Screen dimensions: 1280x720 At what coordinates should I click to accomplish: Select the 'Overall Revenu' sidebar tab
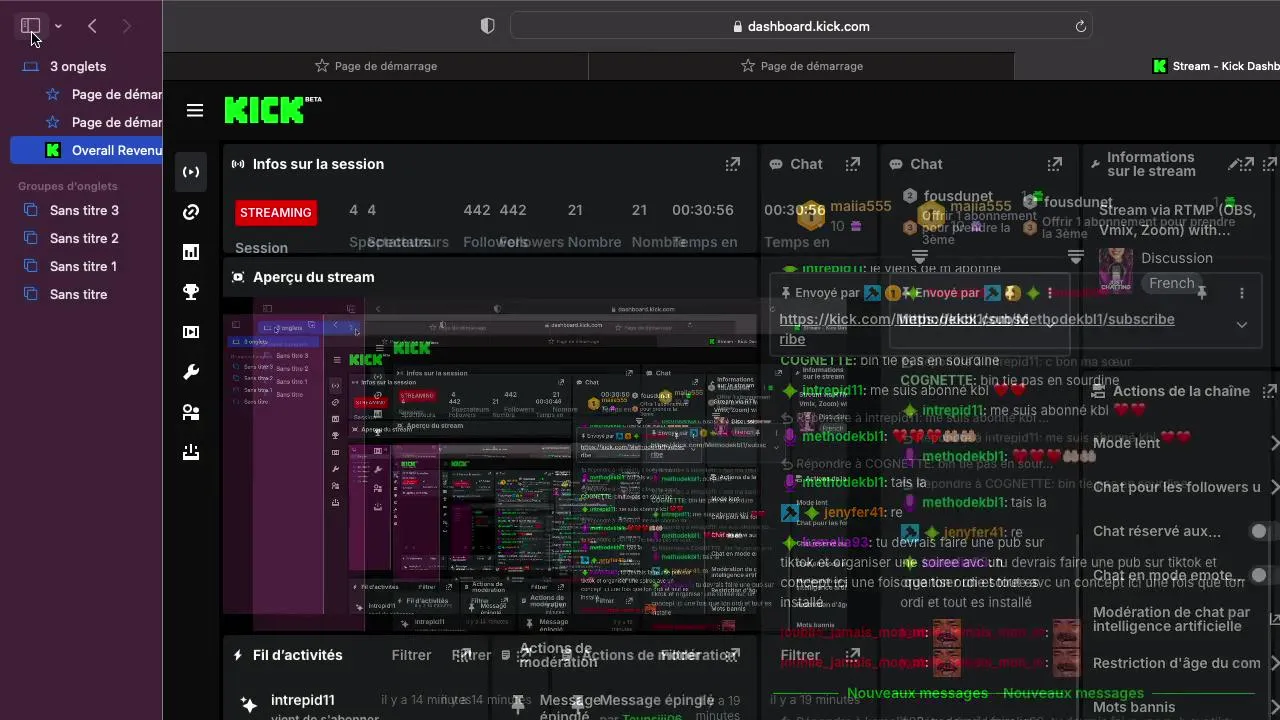click(86, 150)
